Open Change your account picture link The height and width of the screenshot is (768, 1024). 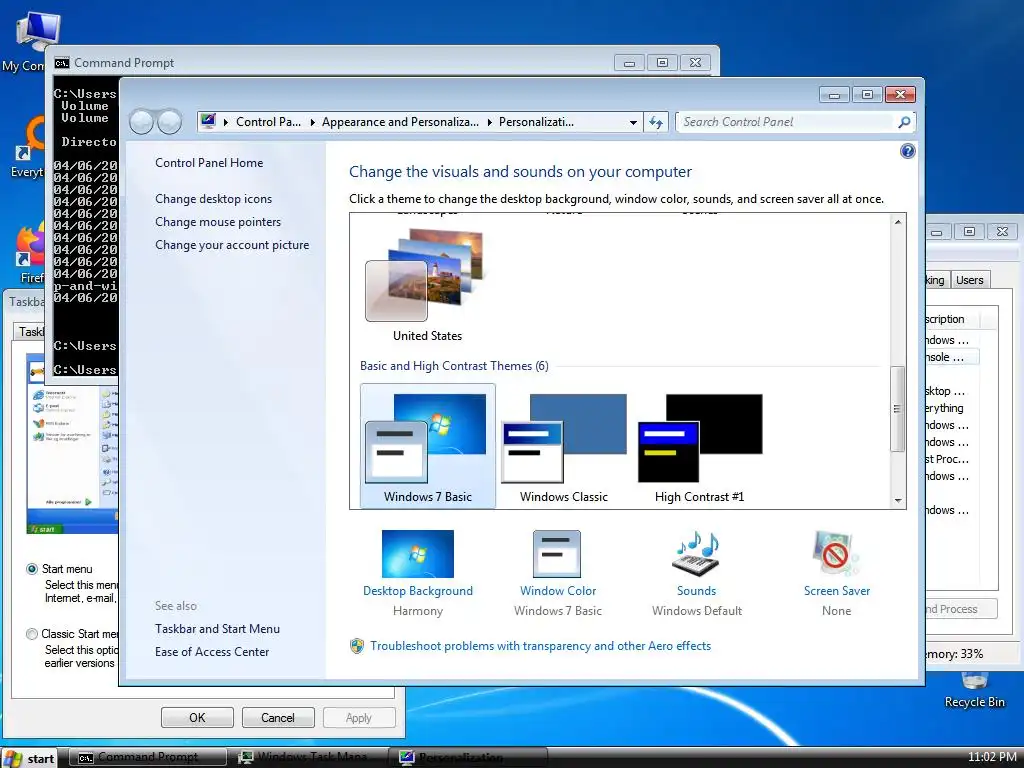pos(232,245)
